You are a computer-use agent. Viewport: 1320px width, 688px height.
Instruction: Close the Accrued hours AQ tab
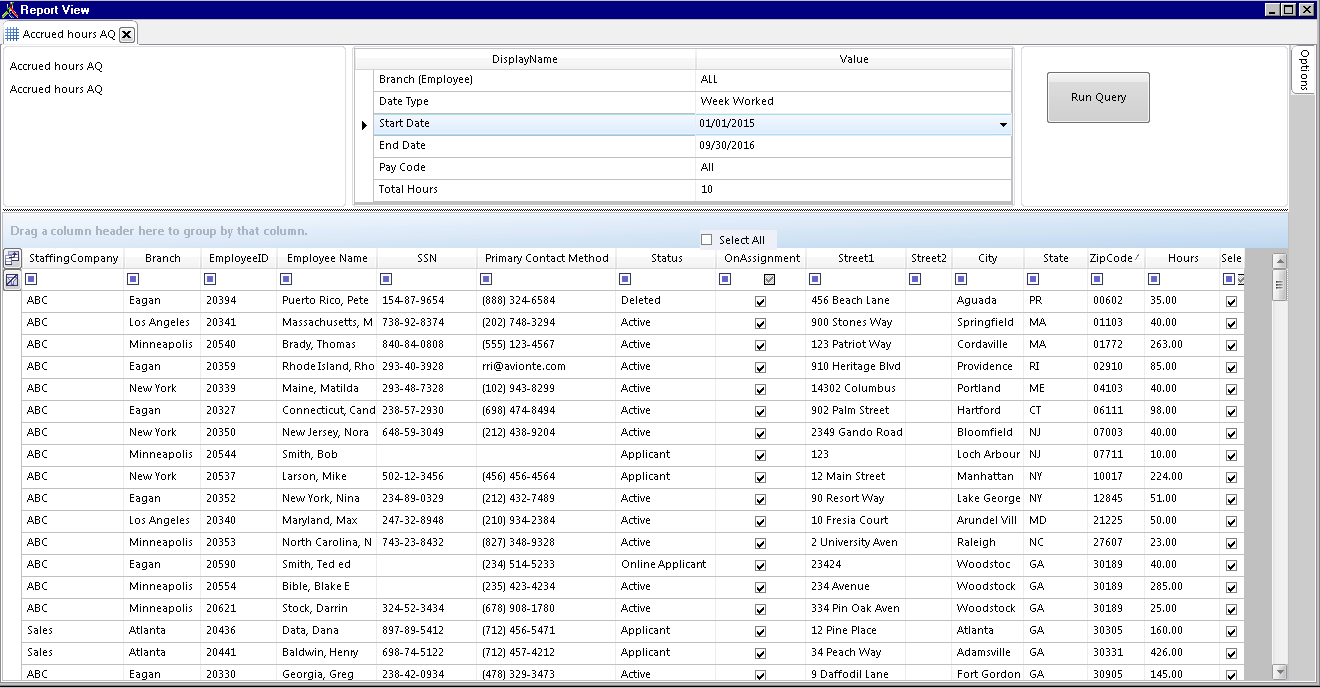click(127, 34)
